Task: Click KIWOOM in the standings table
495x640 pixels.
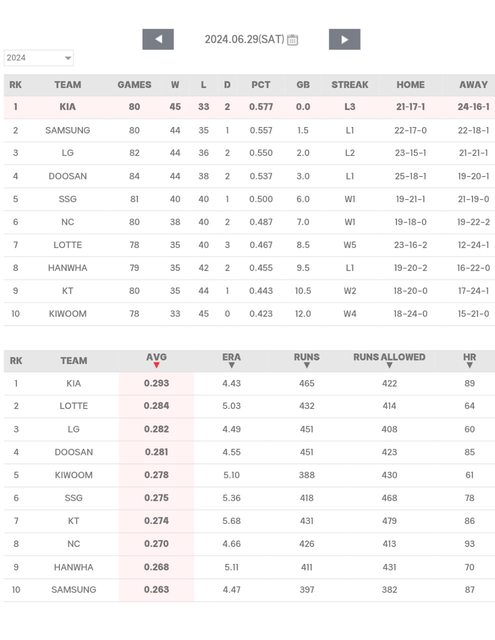Action: (x=68, y=313)
